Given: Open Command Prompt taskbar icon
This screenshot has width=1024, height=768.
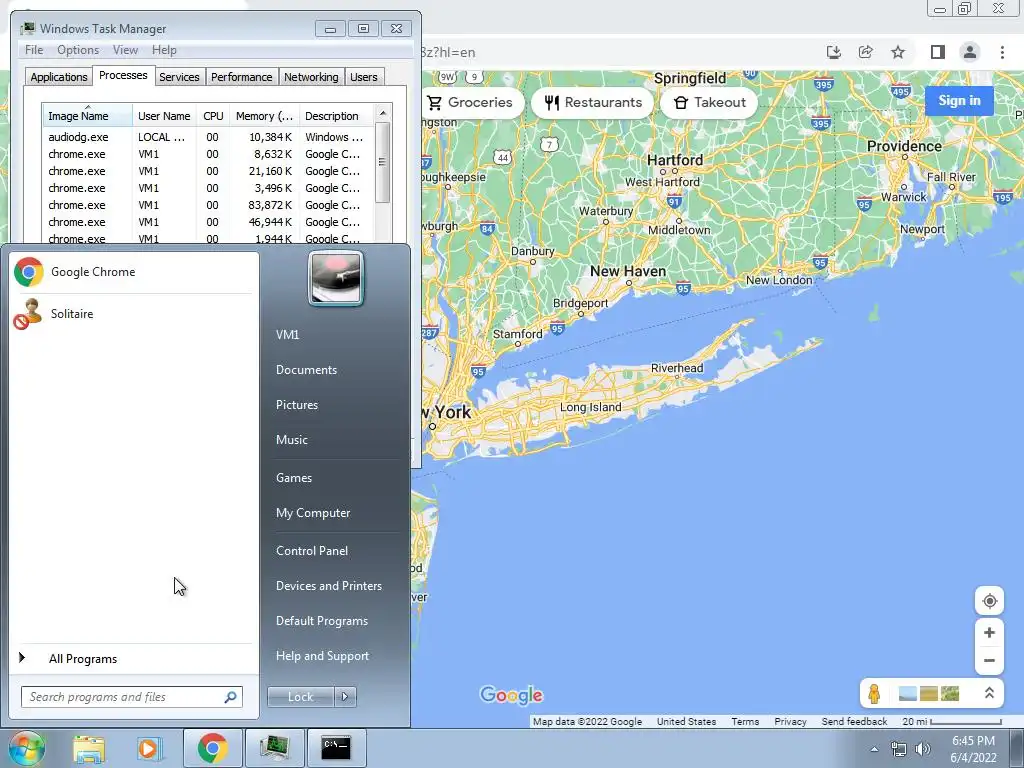Looking at the screenshot, I should (x=336, y=748).
